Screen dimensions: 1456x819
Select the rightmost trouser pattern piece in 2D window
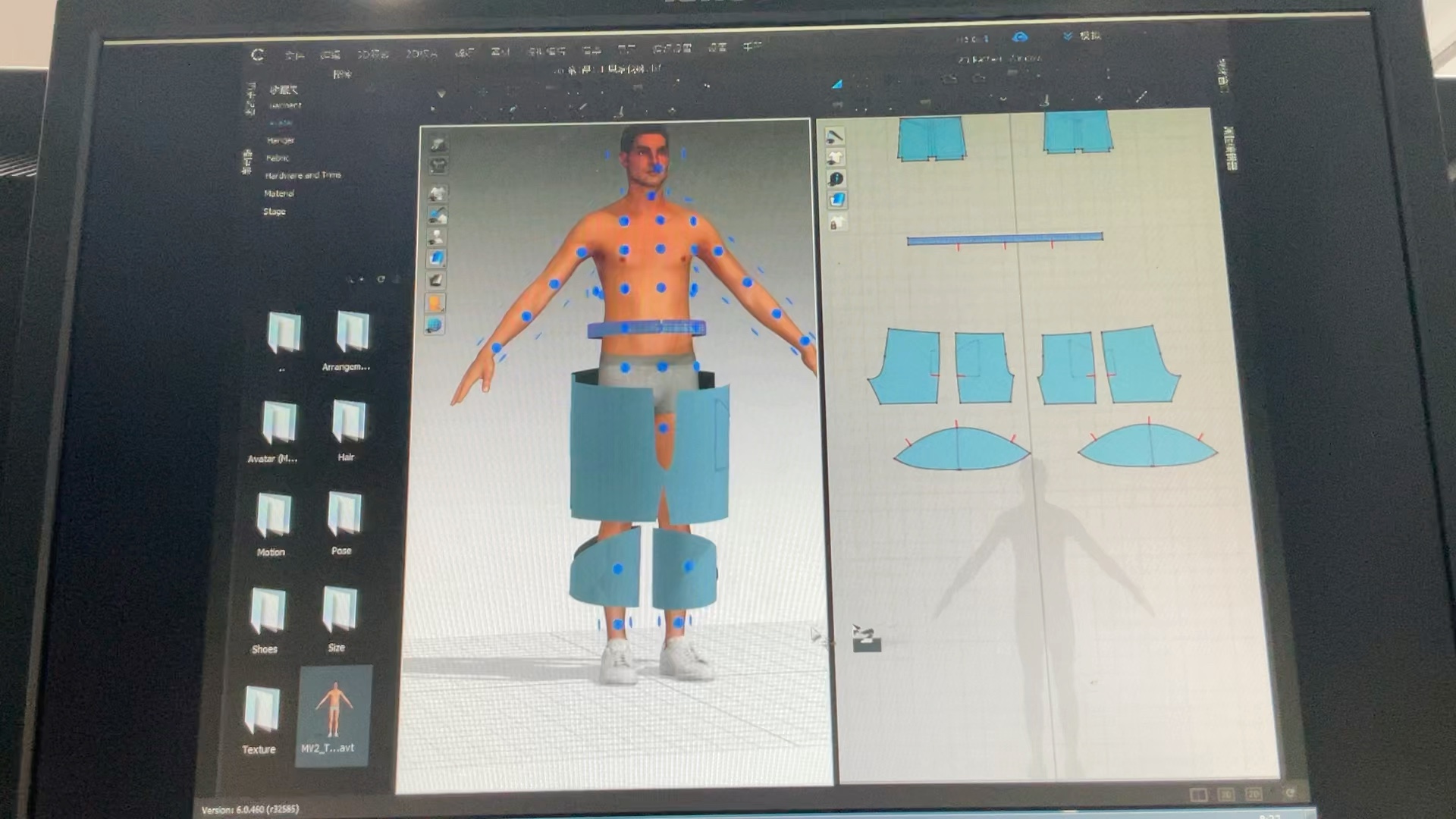(x=1141, y=365)
